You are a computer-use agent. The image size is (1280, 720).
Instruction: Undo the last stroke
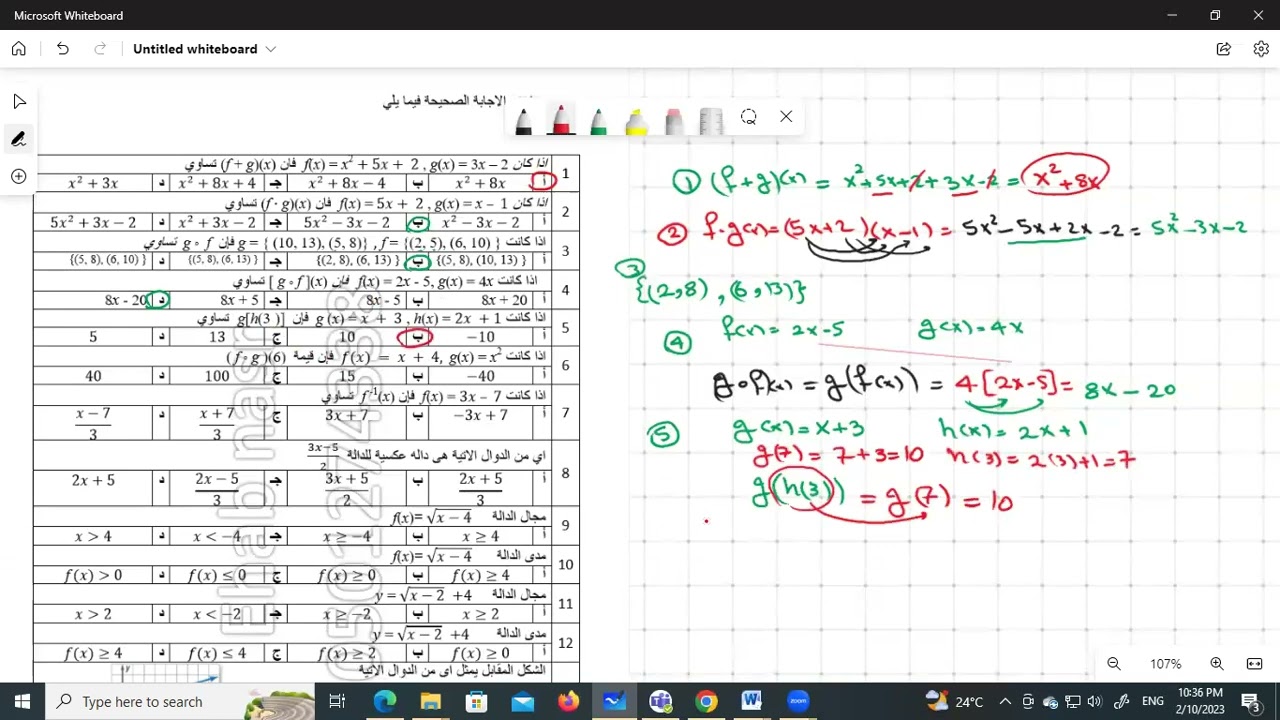[x=62, y=49]
